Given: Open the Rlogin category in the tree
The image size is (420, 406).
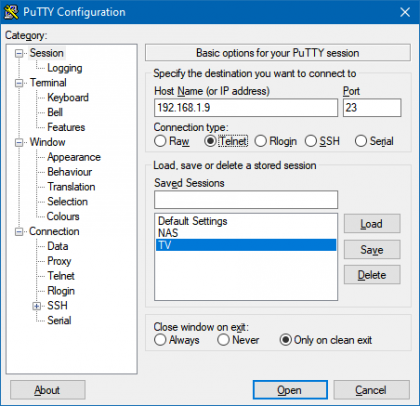Looking at the screenshot, I should click(61, 291).
